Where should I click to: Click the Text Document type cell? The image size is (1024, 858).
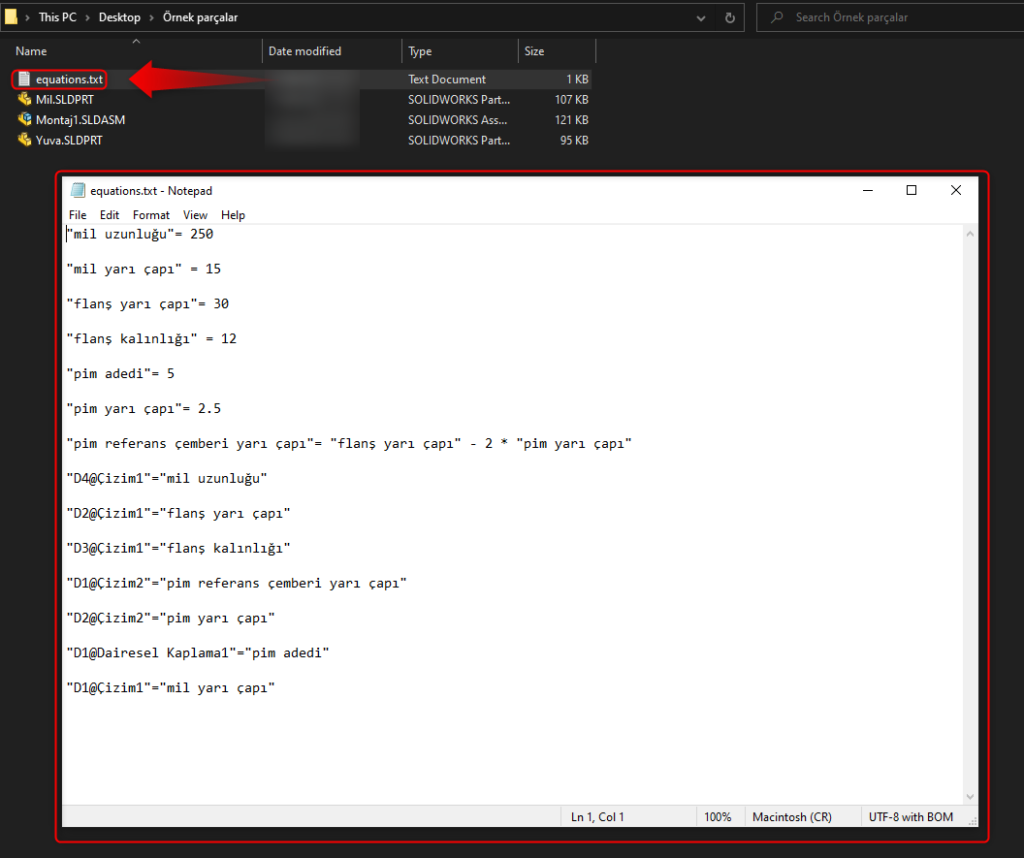click(447, 79)
